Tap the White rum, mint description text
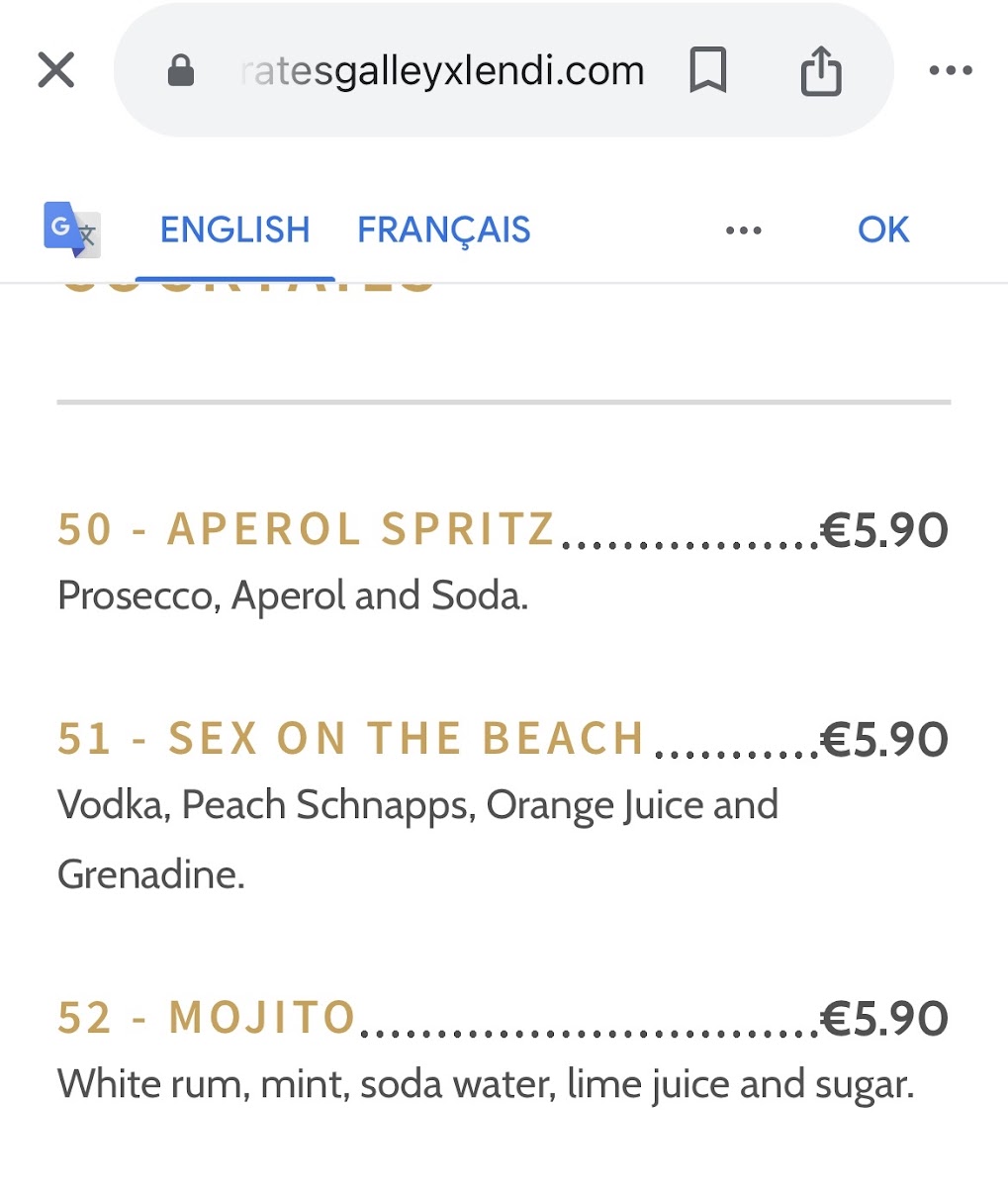The image size is (1008, 1187). [486, 1085]
